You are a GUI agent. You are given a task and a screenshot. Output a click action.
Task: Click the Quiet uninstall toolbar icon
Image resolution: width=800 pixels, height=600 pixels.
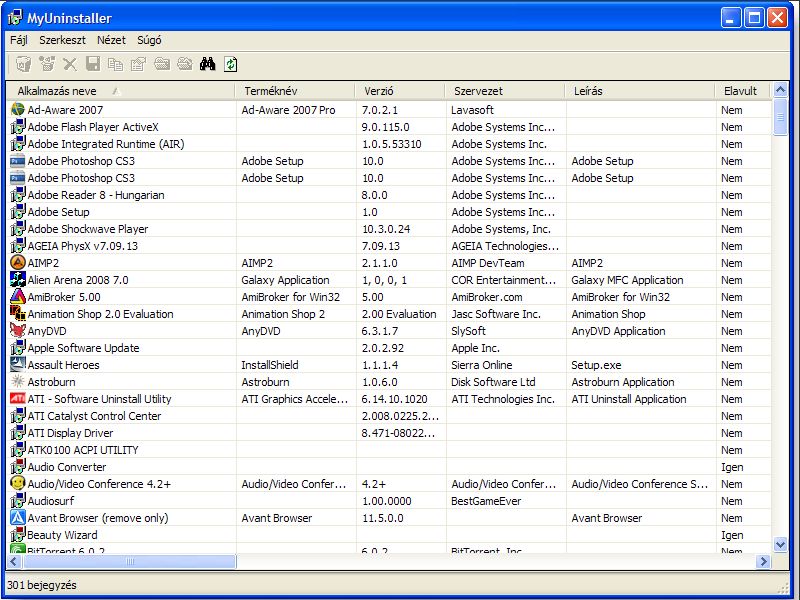[x=47, y=64]
